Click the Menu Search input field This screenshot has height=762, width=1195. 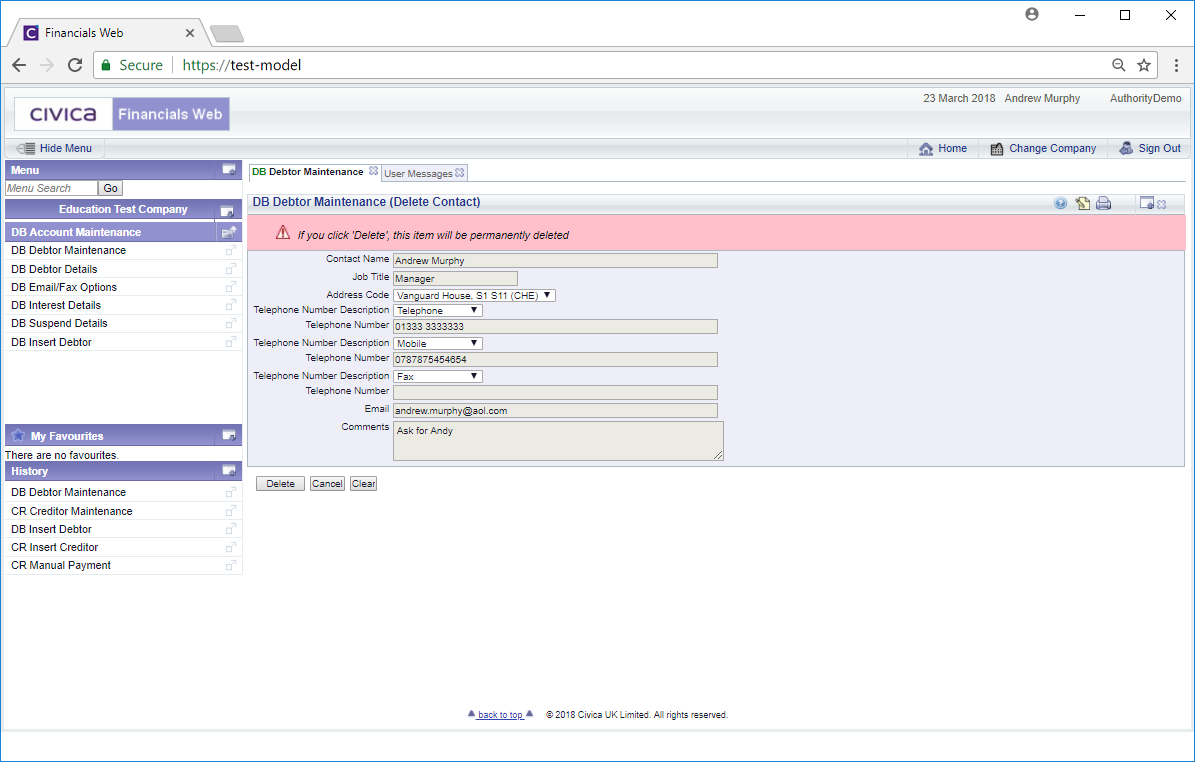point(51,188)
